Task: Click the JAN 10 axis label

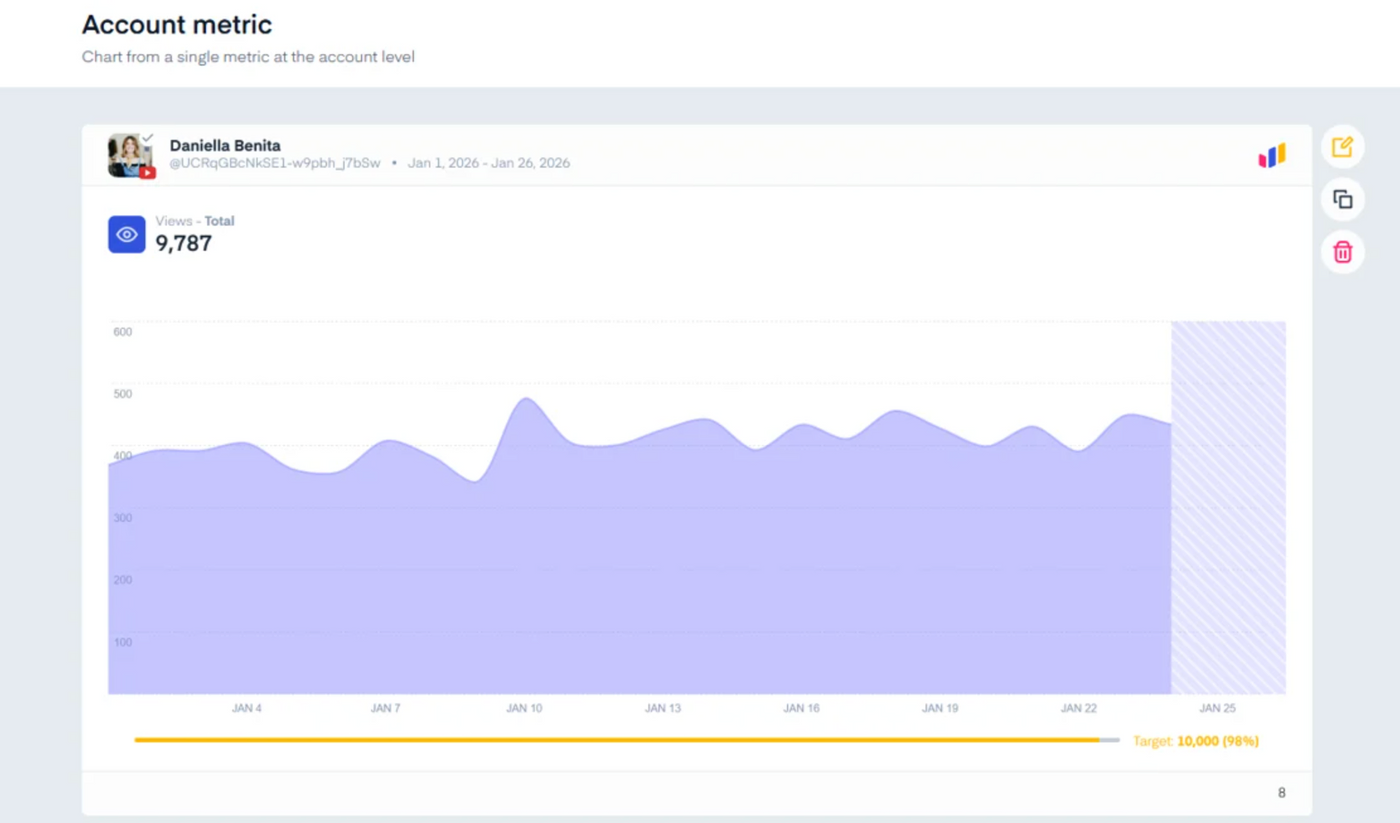Action: [x=524, y=708]
